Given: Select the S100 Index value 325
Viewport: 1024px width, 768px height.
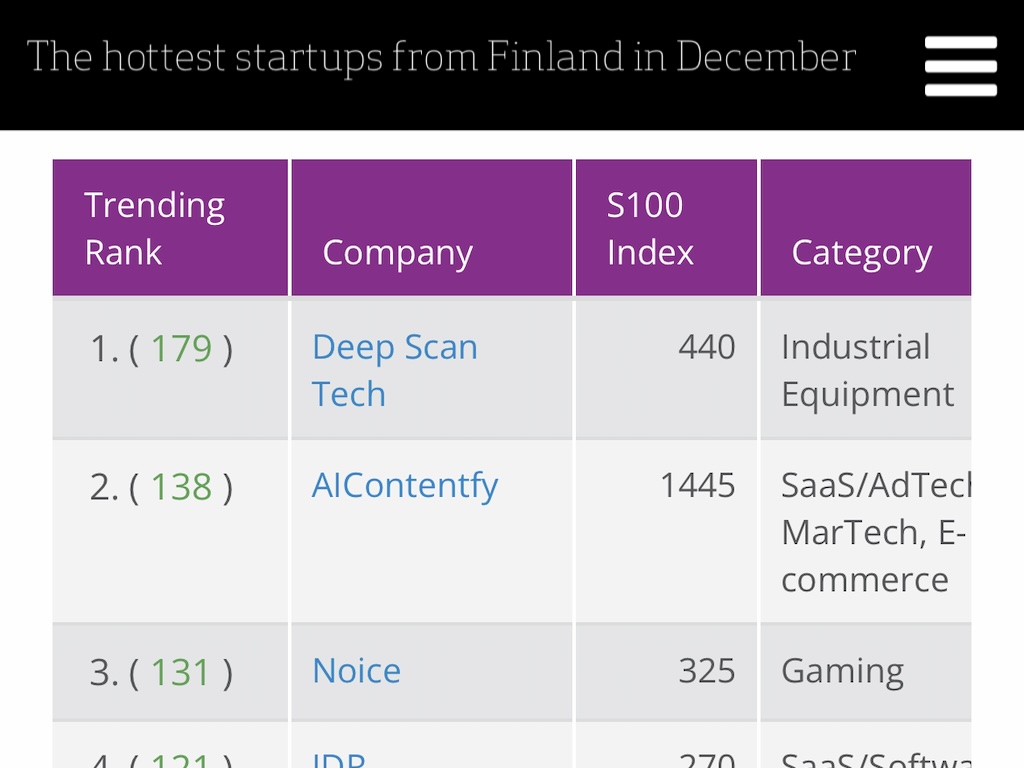Looking at the screenshot, I should point(706,671).
